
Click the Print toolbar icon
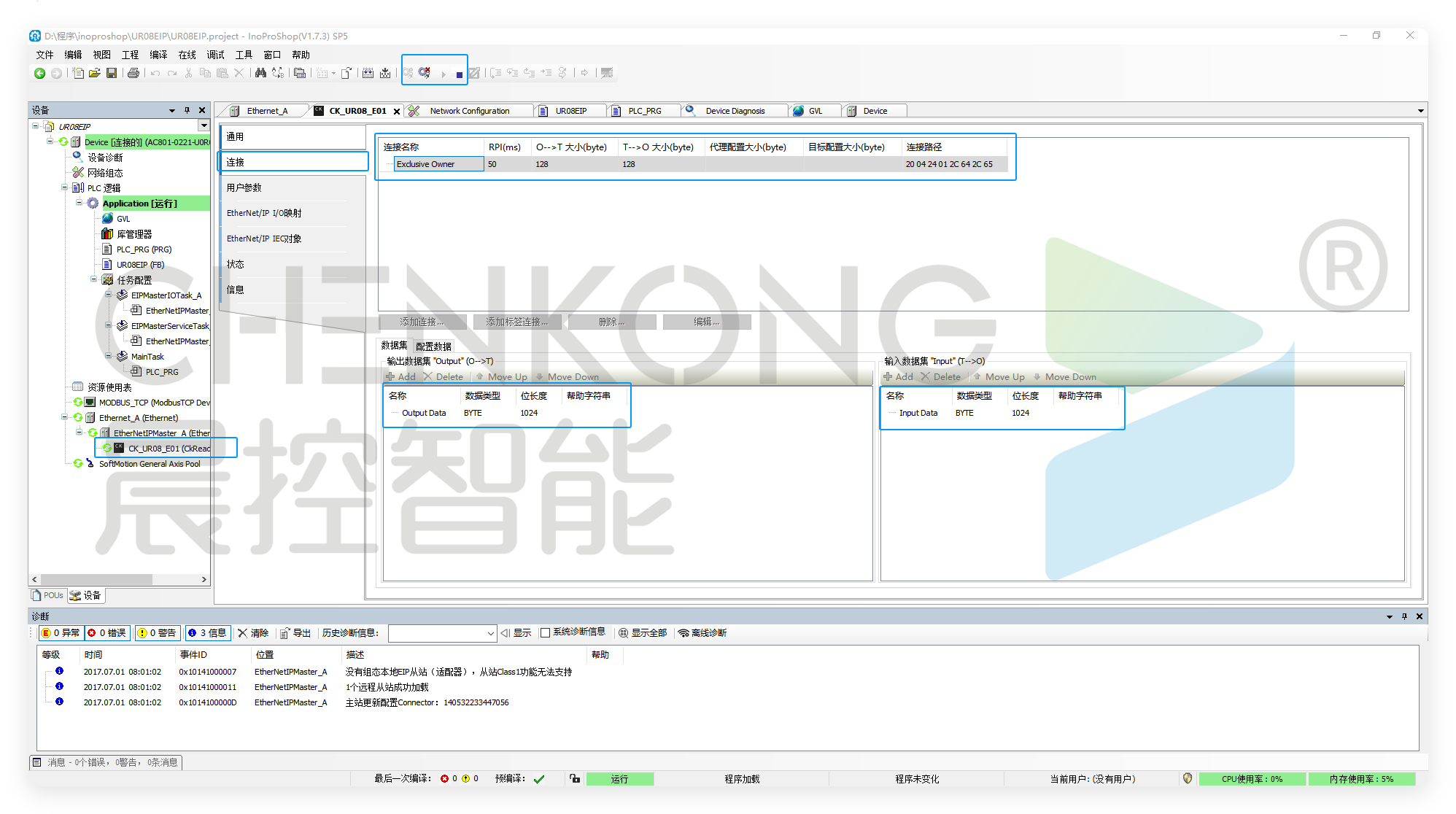133,73
